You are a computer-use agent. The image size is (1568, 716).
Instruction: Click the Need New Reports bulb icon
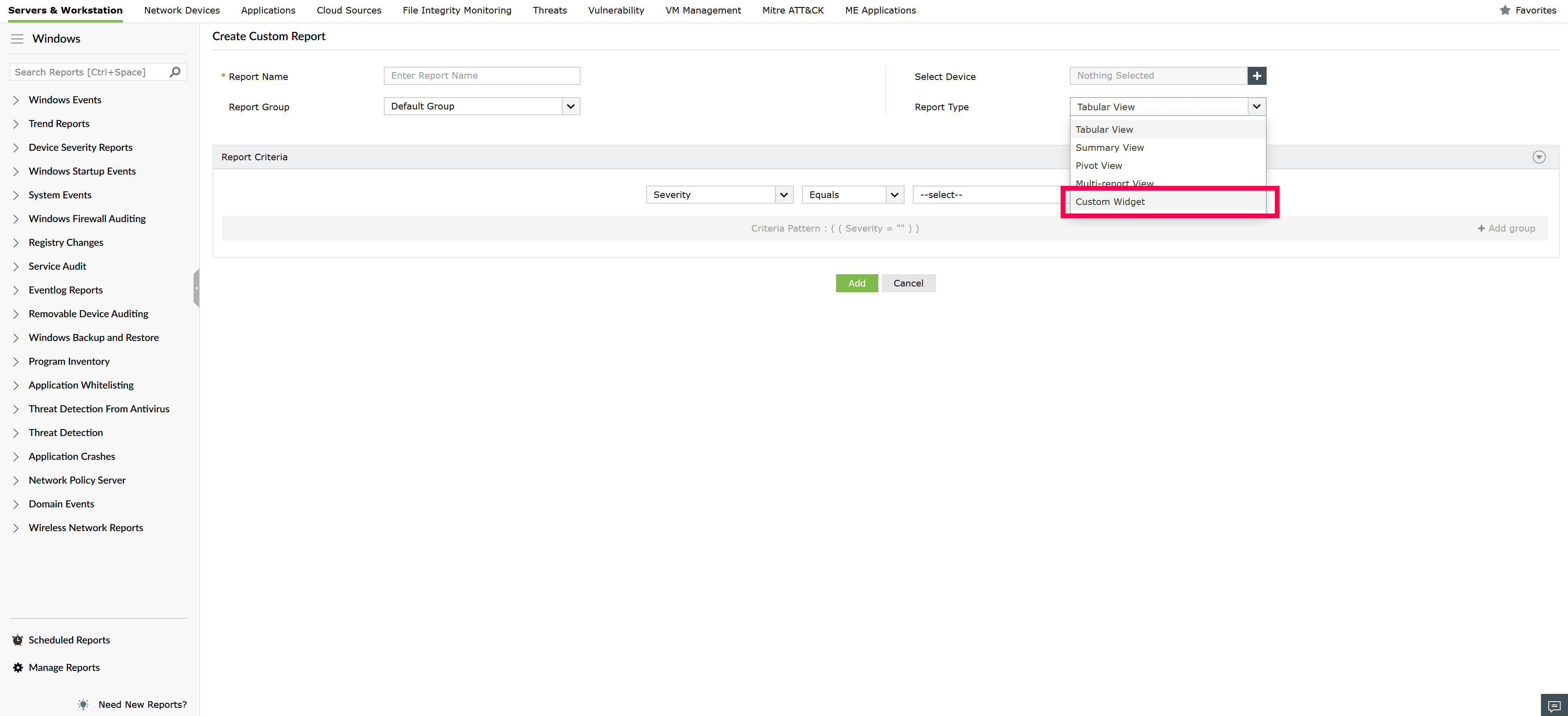point(83,705)
